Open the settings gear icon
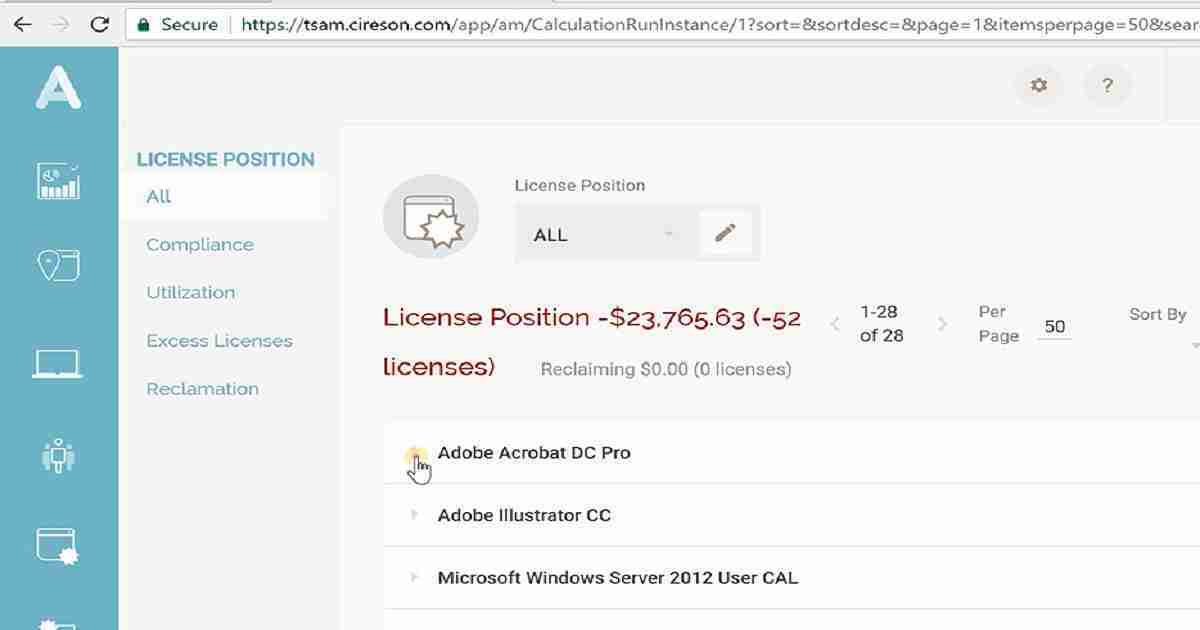 pyautogui.click(x=1038, y=86)
